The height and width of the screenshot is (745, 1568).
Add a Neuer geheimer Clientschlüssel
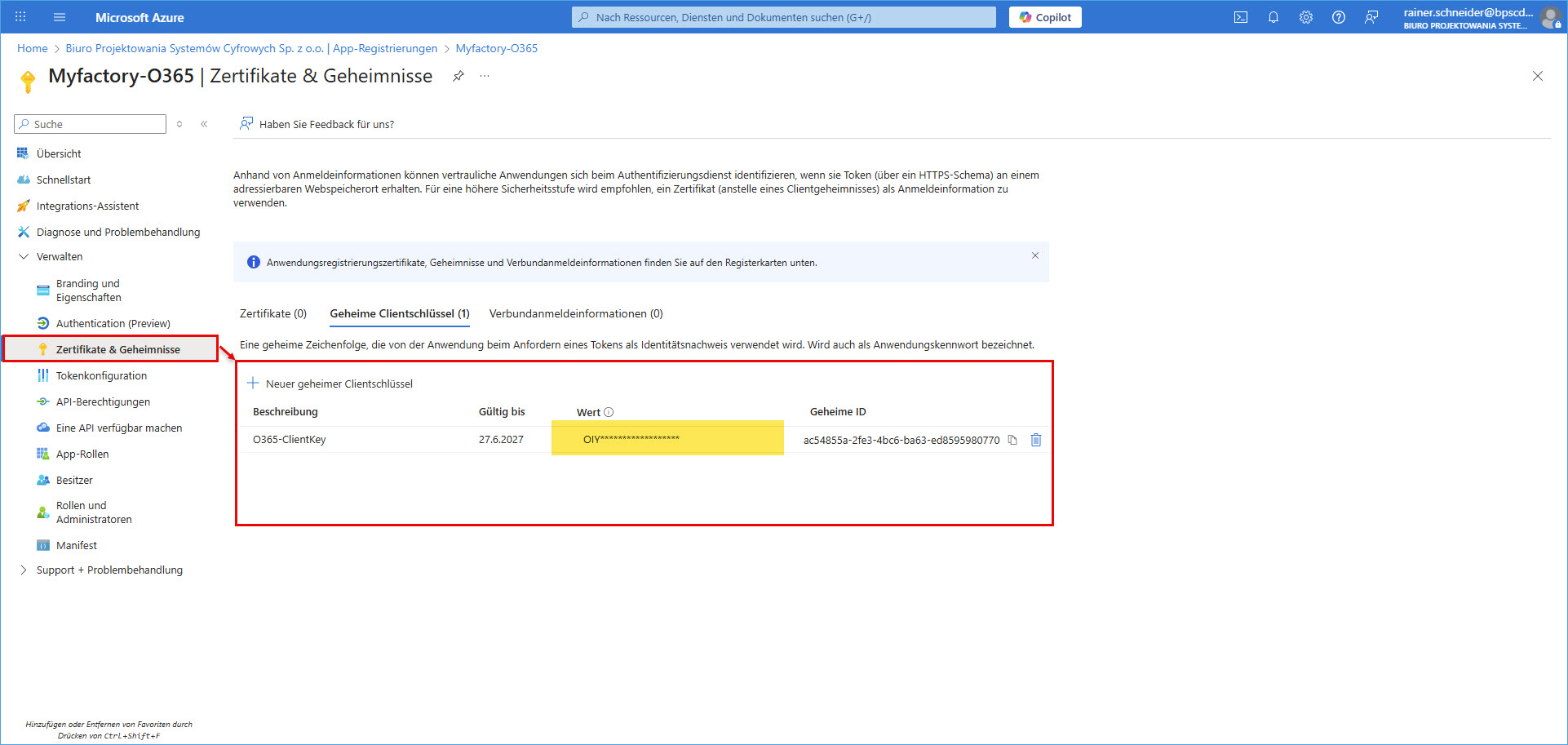tap(330, 384)
